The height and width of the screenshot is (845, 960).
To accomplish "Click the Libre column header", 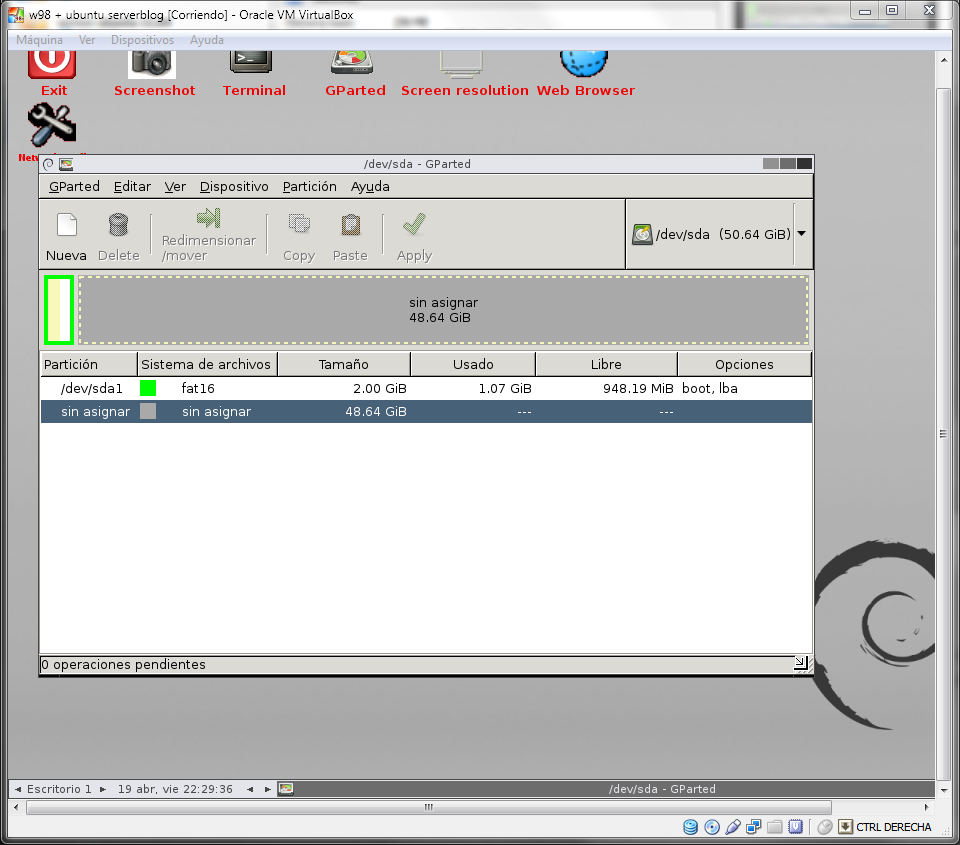I will coord(606,364).
